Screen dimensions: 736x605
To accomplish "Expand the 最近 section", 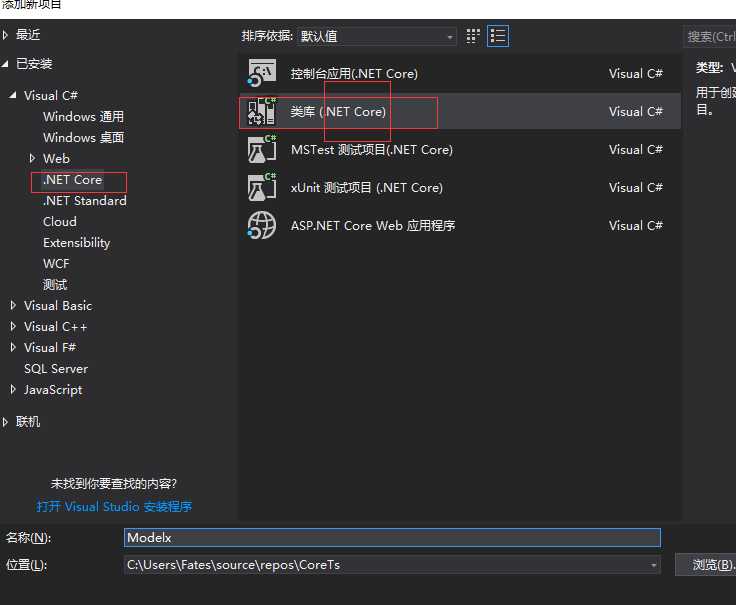I will (x=5, y=35).
